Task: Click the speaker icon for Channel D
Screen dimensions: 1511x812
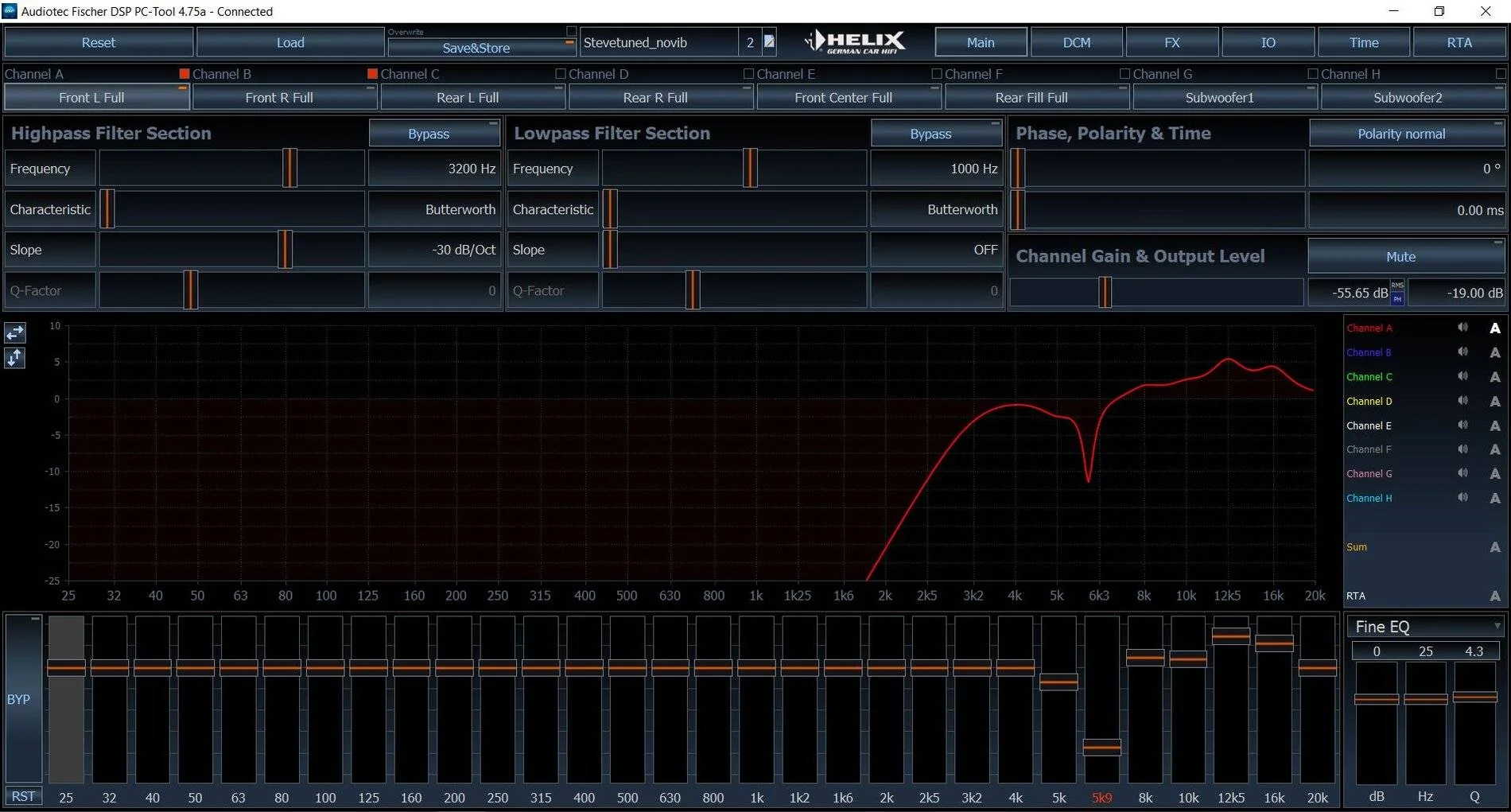Action: click(x=1462, y=401)
